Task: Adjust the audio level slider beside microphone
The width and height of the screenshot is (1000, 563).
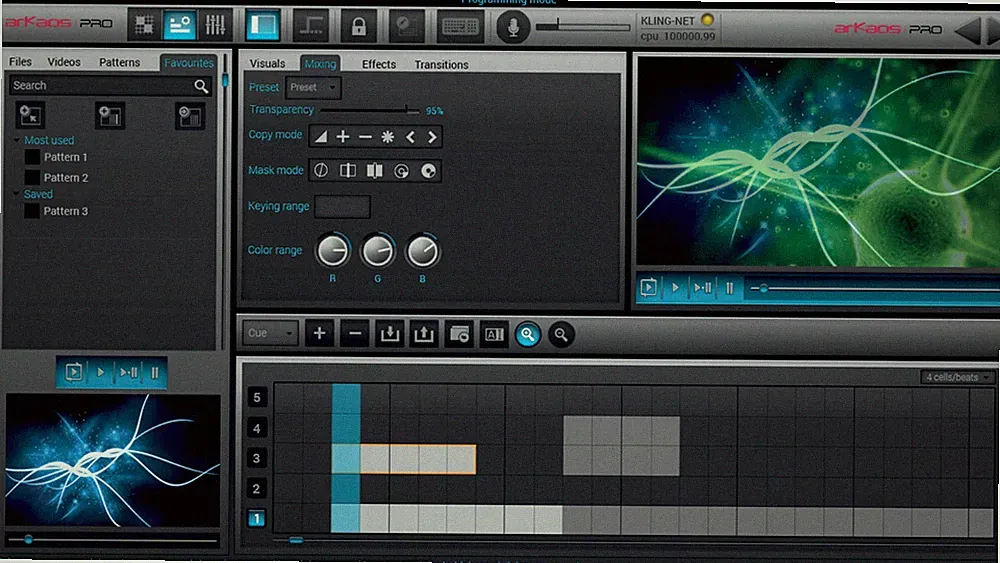Action: [x=583, y=26]
